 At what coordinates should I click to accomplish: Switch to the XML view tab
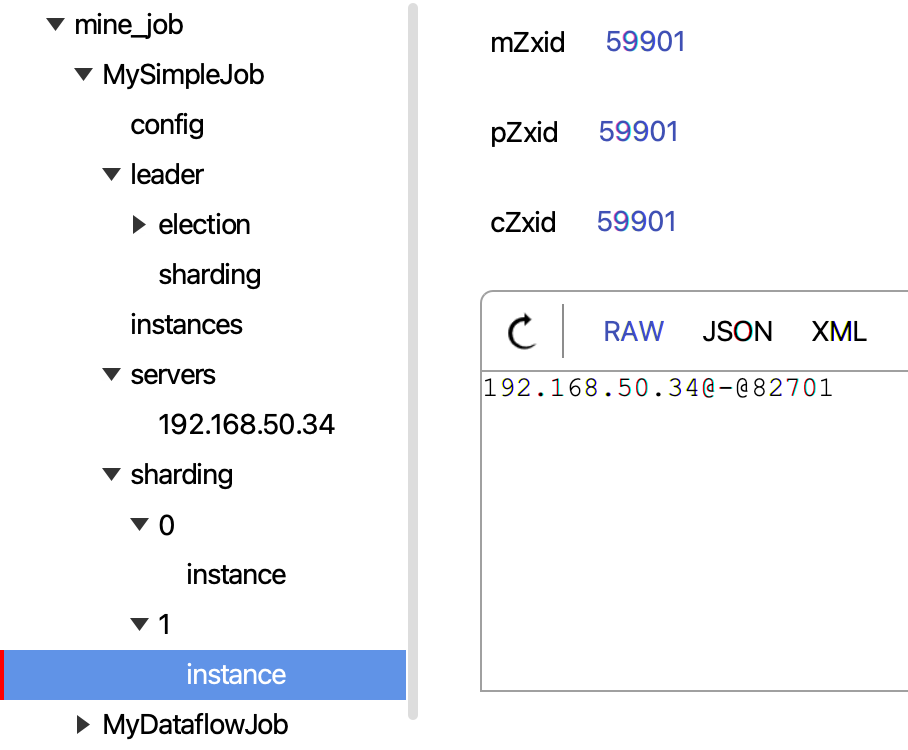click(x=838, y=331)
